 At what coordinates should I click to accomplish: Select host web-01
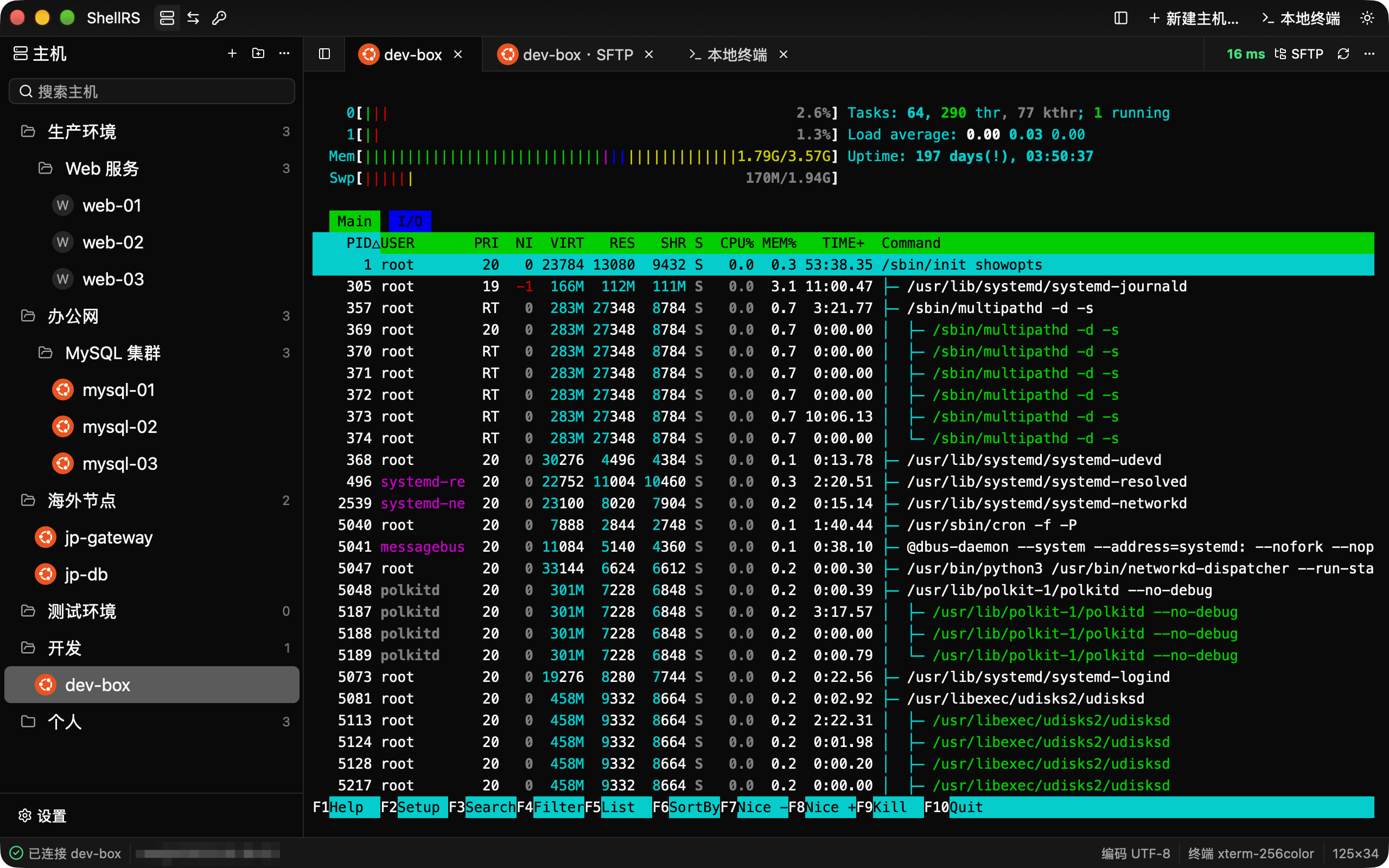[x=152, y=205]
